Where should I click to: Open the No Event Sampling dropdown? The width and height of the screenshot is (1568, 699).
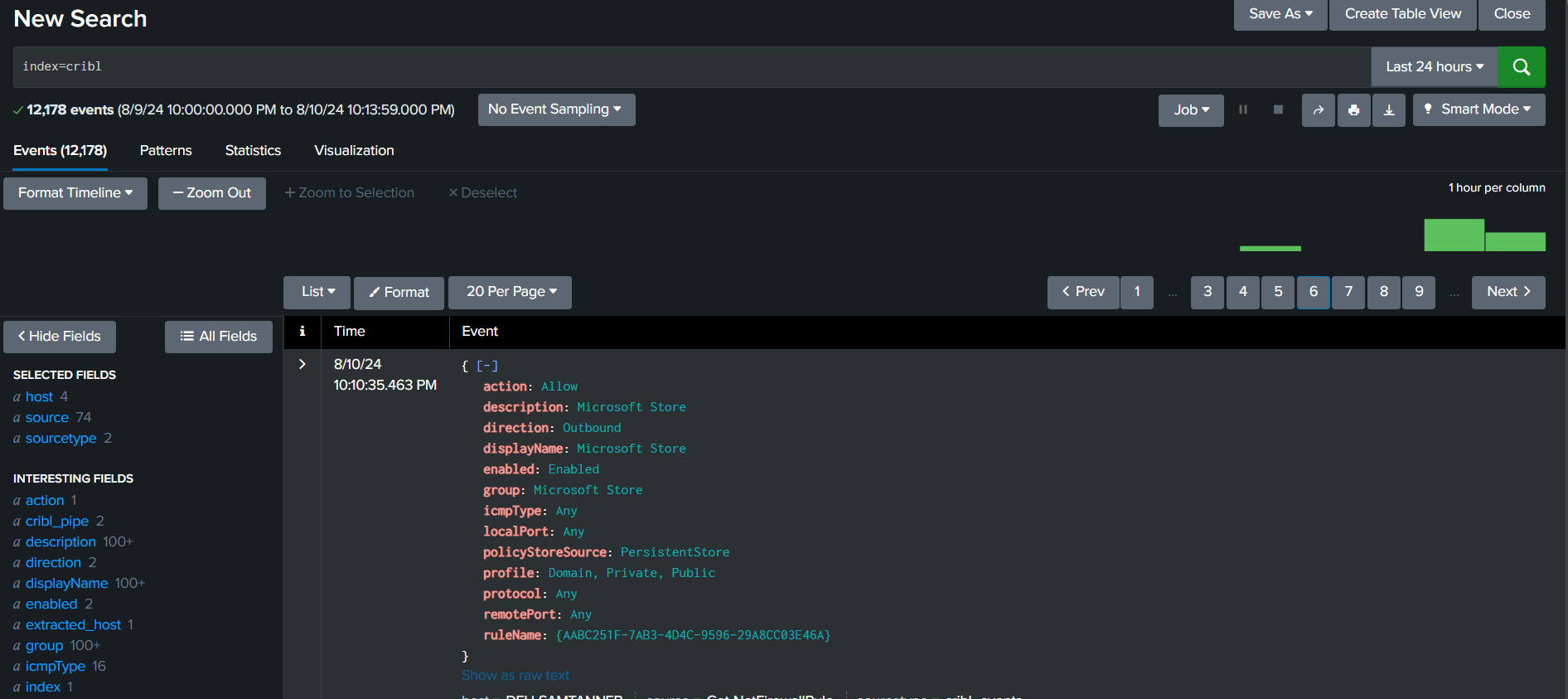coord(556,109)
